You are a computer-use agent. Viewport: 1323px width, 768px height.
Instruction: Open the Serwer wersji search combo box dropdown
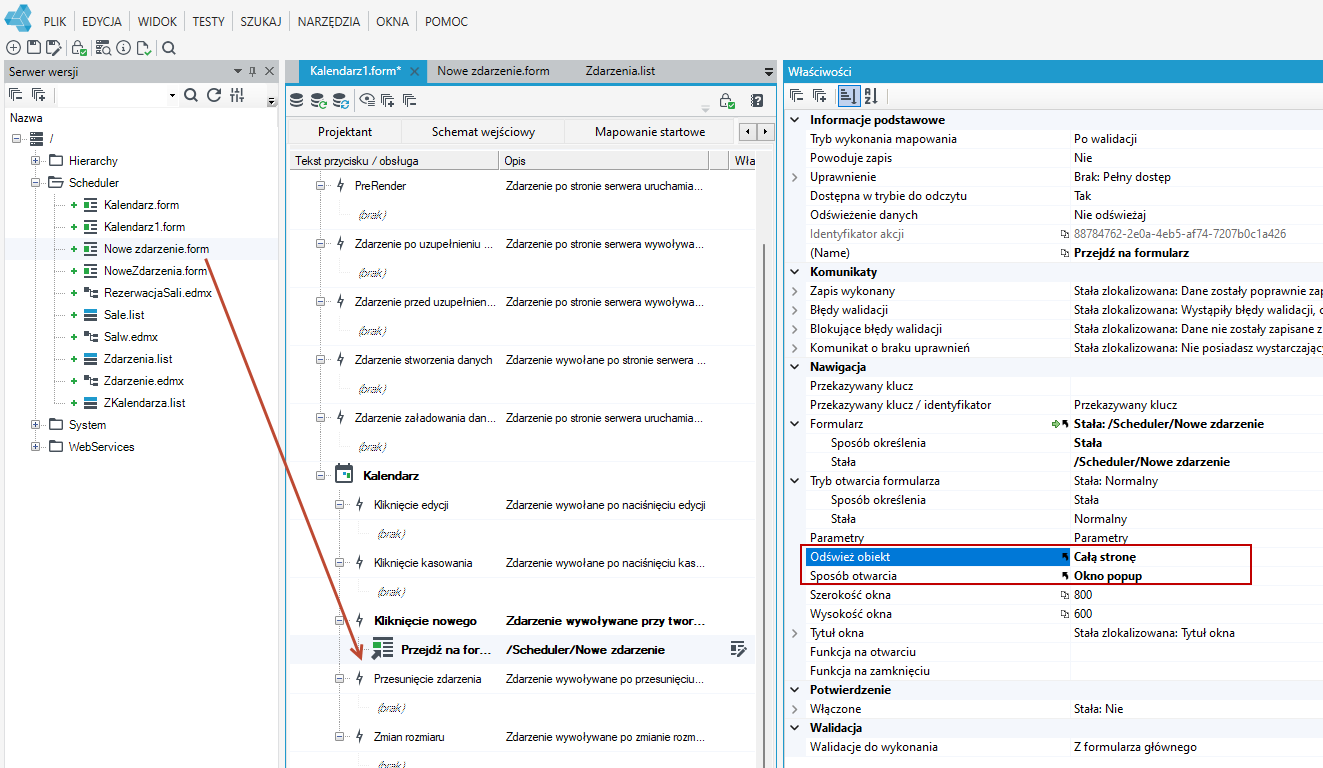[x=172, y=95]
